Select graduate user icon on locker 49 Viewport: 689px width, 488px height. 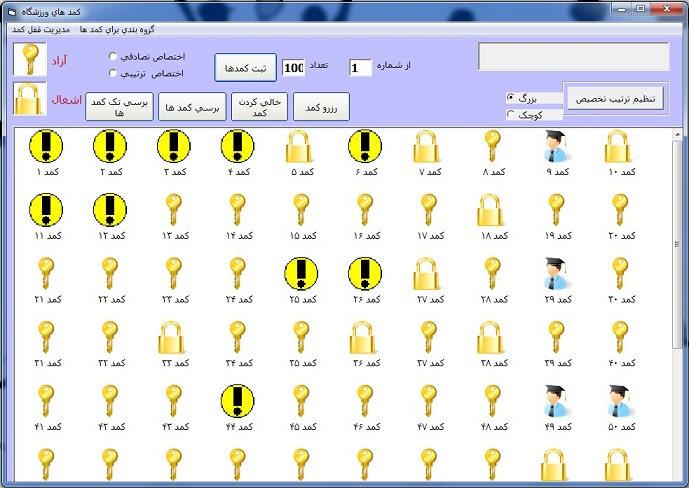[556, 401]
